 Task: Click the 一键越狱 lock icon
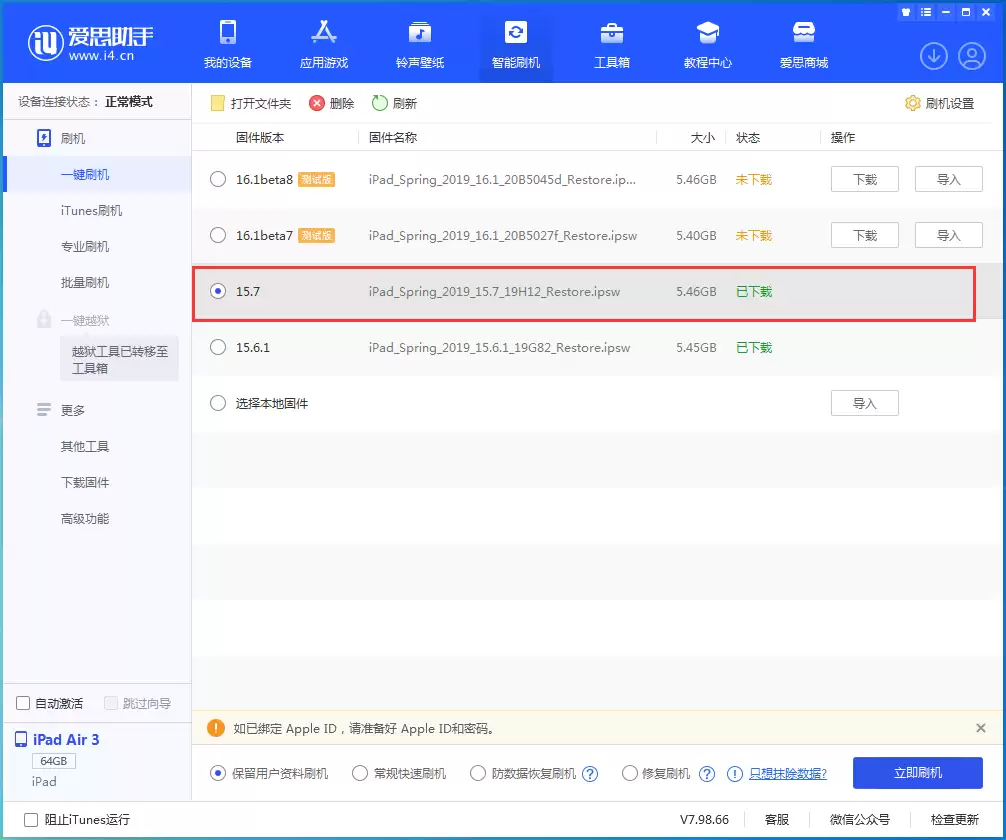tap(44, 319)
